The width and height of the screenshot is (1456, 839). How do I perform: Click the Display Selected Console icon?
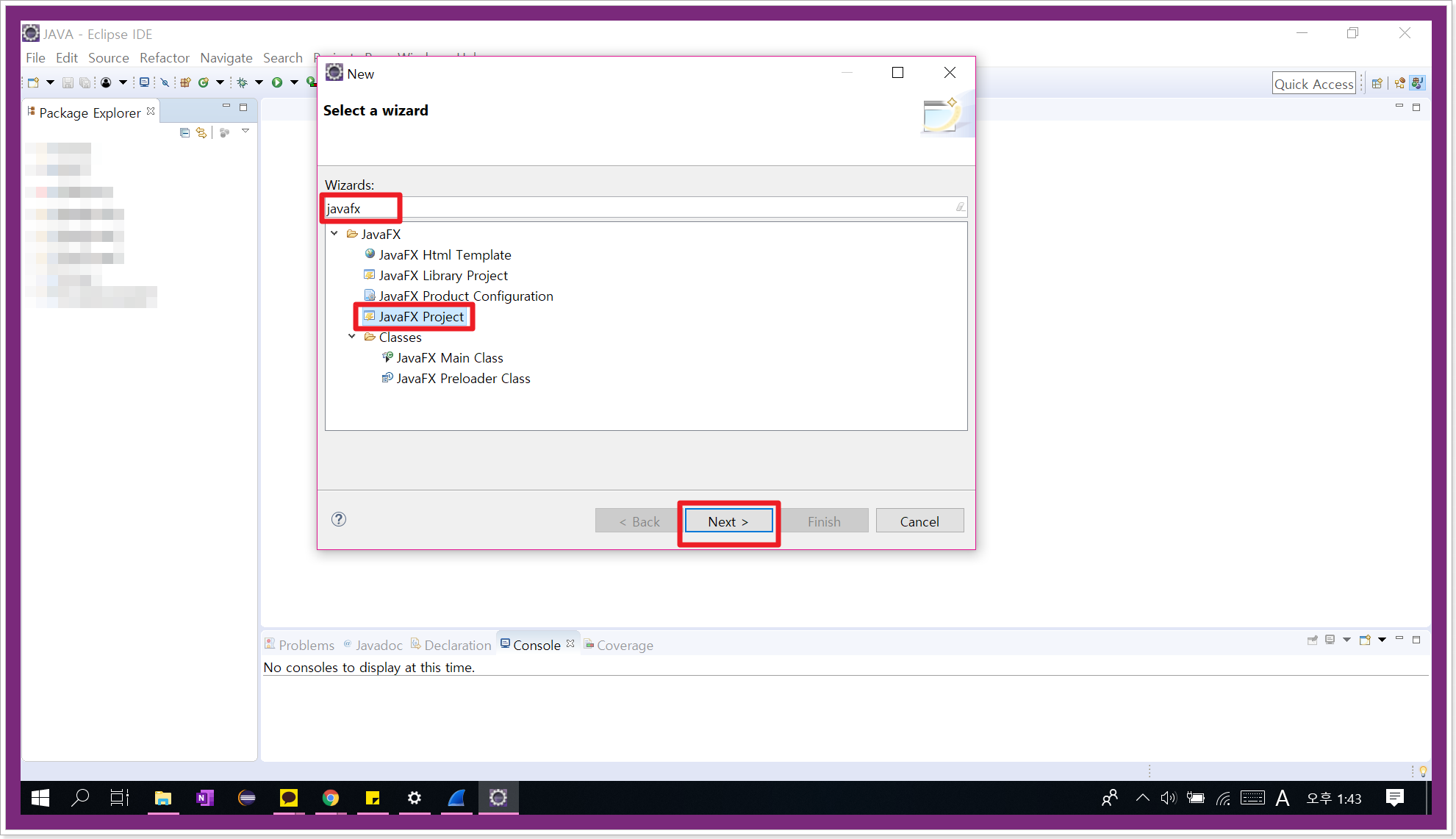(1330, 640)
